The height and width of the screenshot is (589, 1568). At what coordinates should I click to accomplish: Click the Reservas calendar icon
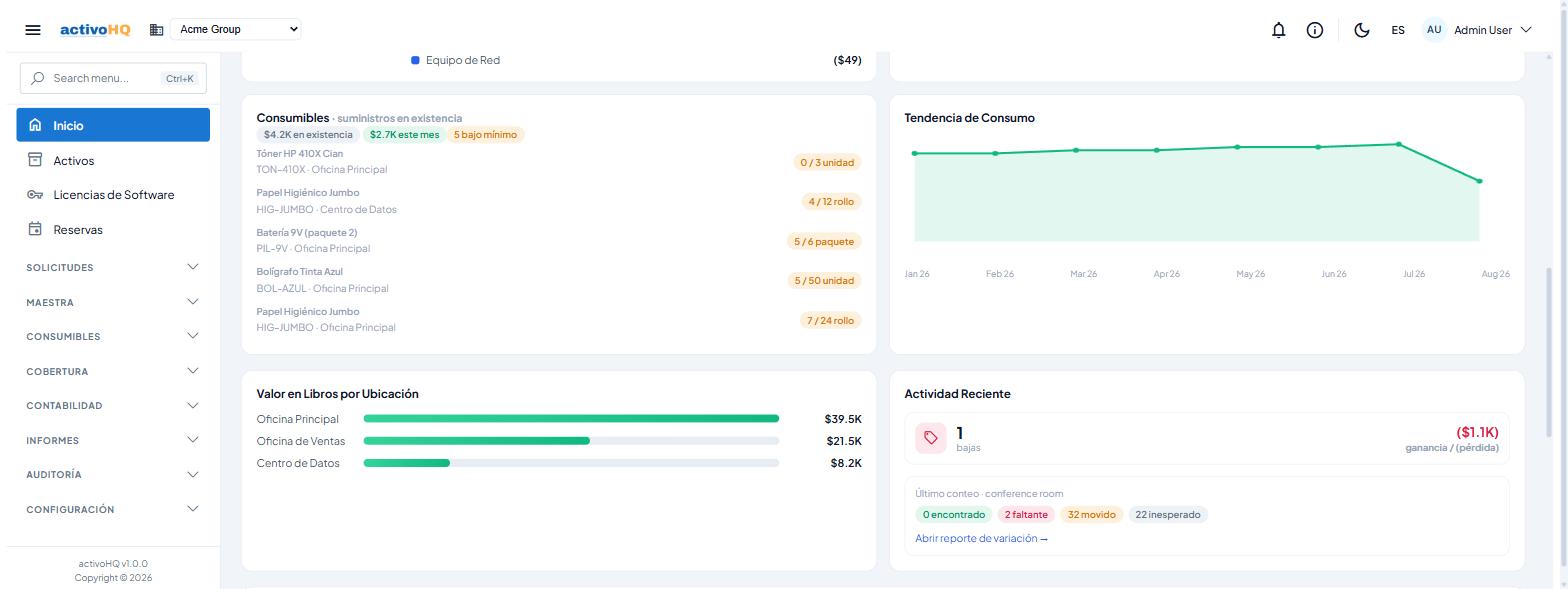coord(35,229)
